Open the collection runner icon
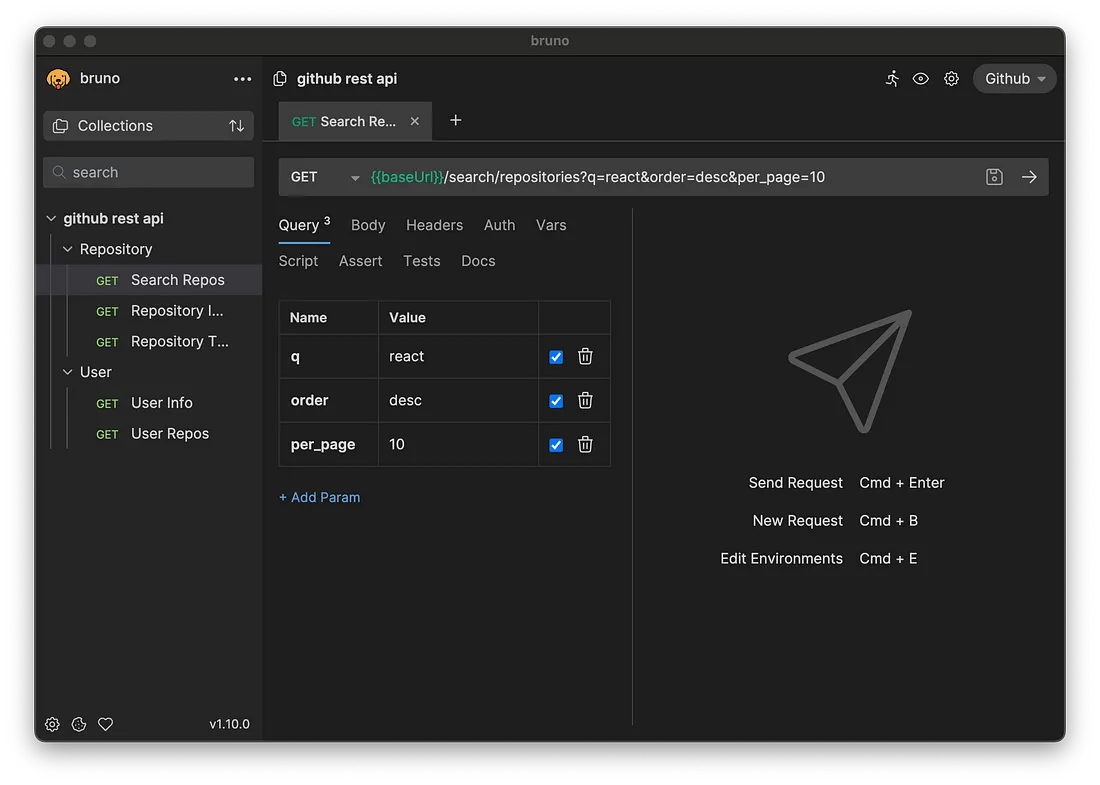This screenshot has height=785, width=1100. (892, 79)
